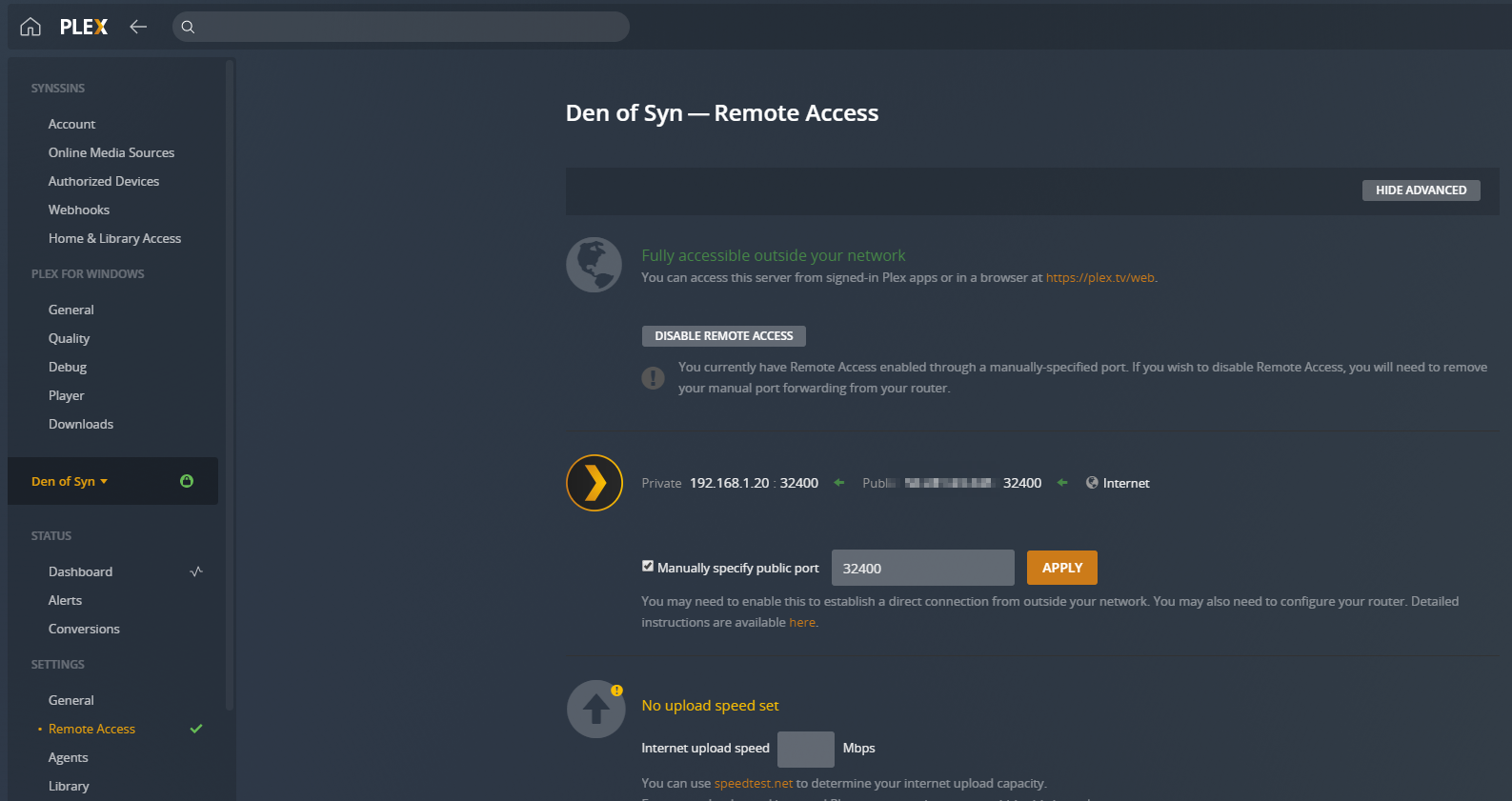Open Agents settings
Viewport: 1512px width, 801px height.
69,757
